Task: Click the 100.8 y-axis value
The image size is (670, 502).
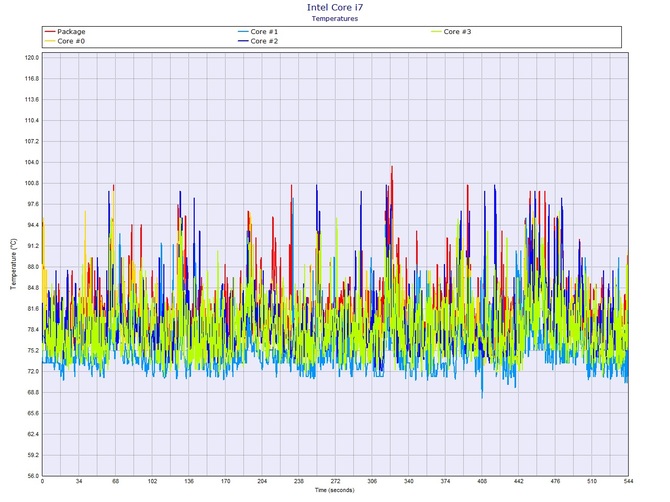Action: click(32, 183)
